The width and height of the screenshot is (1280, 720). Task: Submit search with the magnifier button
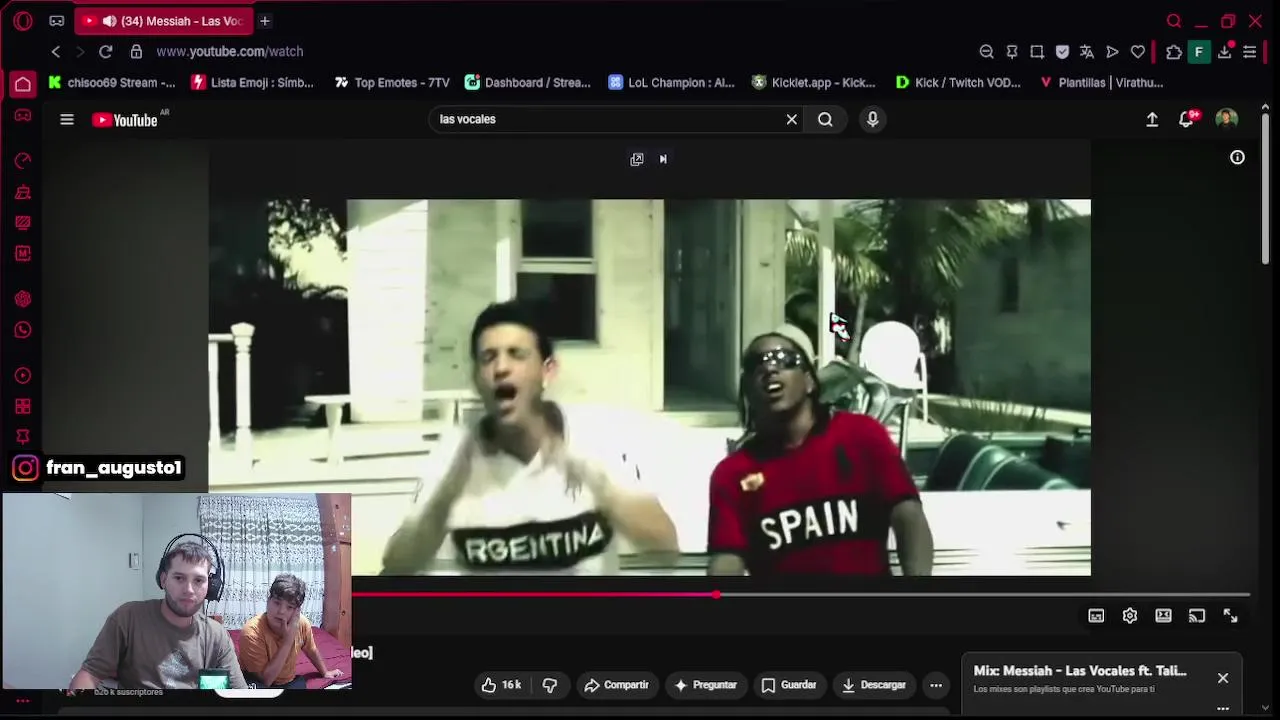[x=825, y=119]
